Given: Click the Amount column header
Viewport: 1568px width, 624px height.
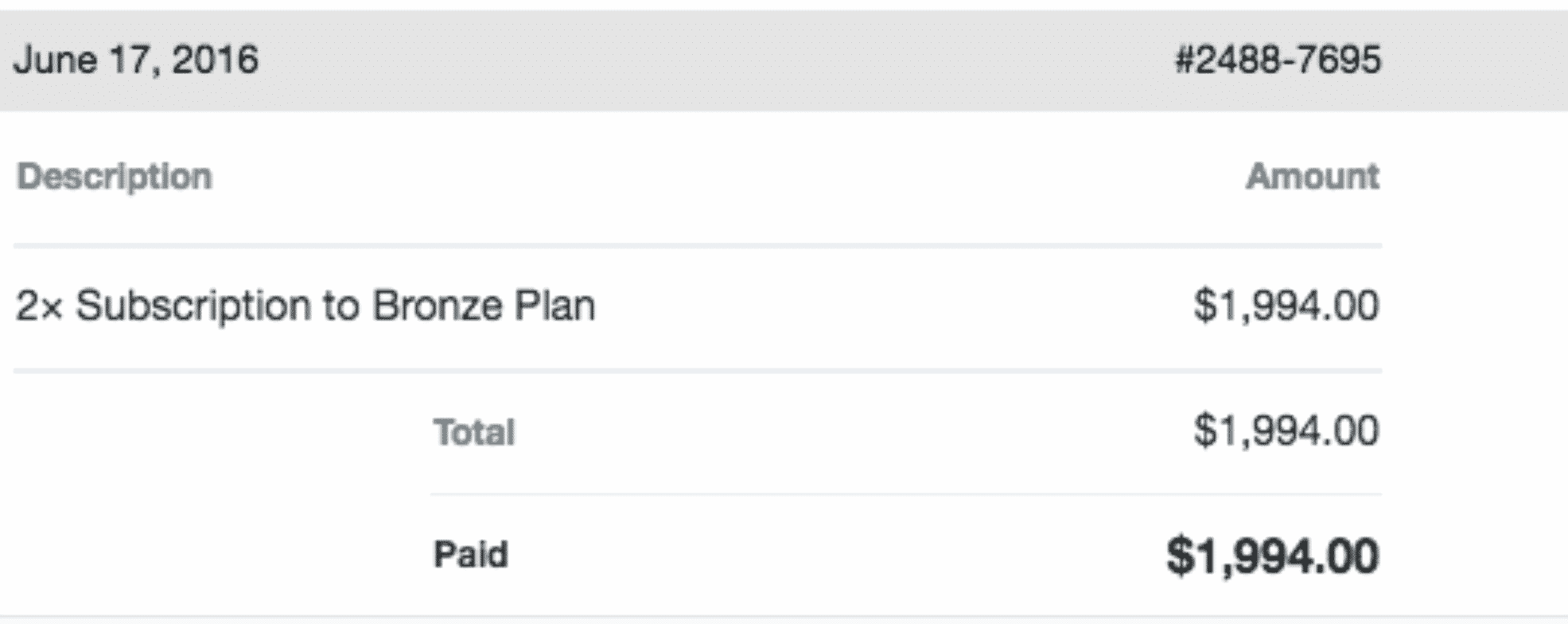Looking at the screenshot, I should (1313, 177).
